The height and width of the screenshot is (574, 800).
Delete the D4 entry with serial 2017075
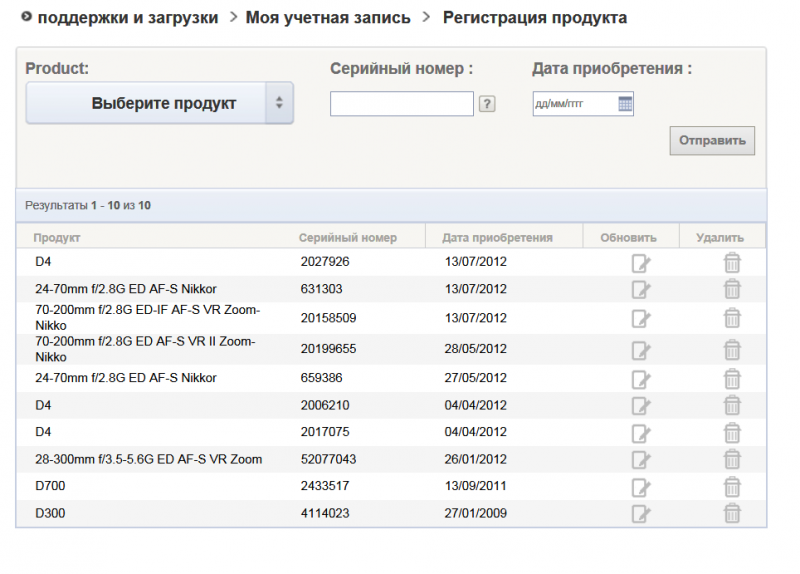(x=732, y=432)
